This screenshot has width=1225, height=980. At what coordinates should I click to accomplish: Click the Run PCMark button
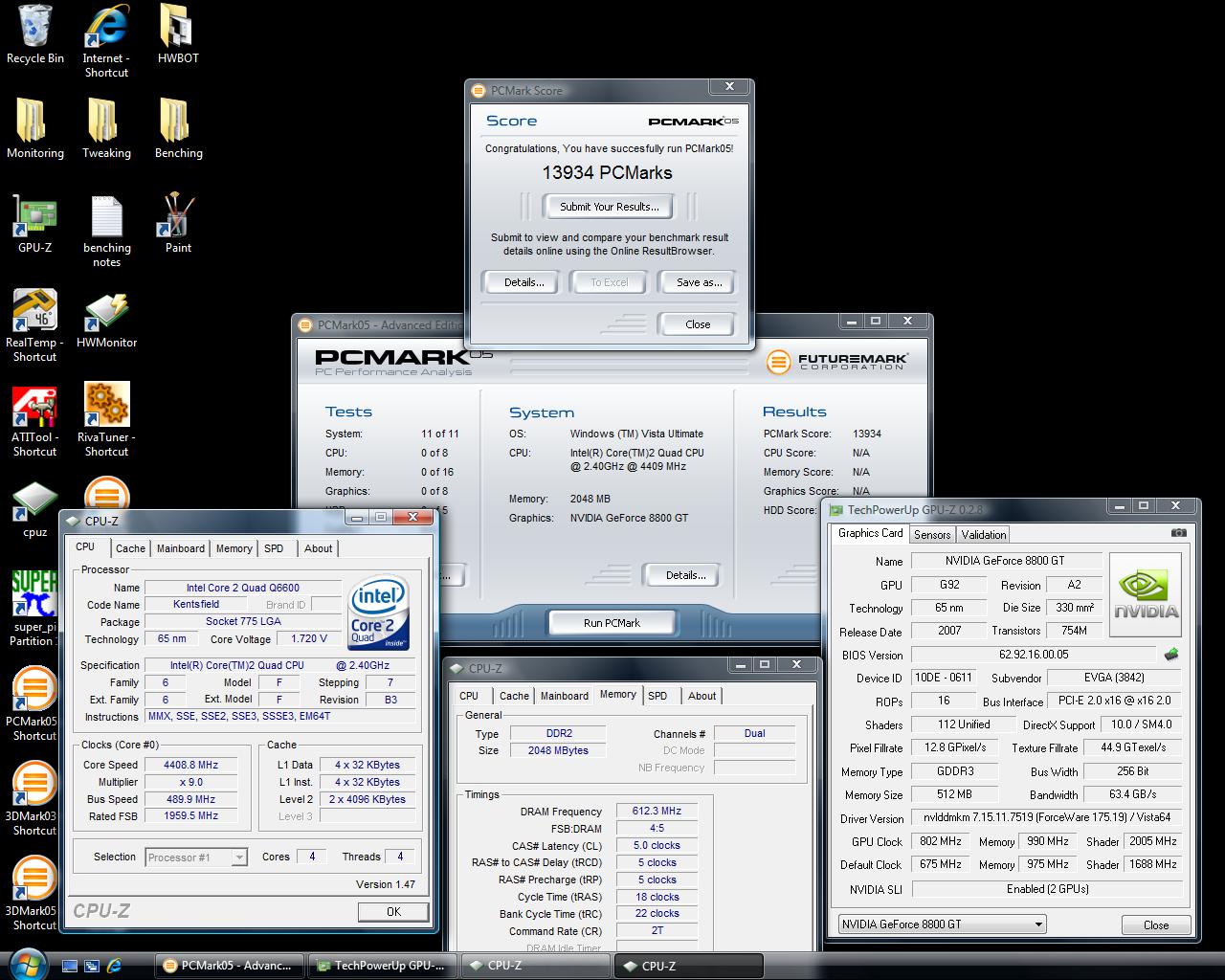(x=612, y=623)
